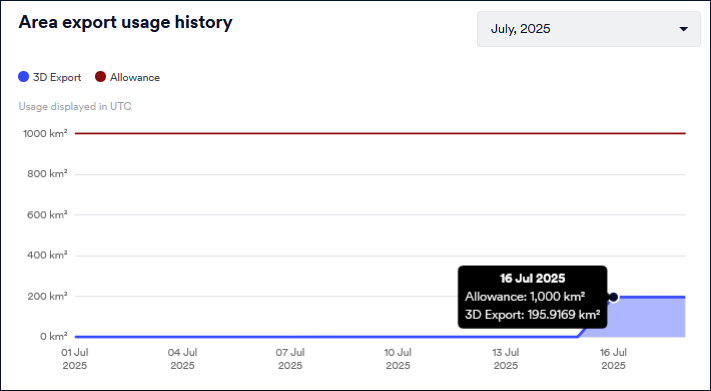Click the 16 Jul 2025 axis label
Screen dimensions: 711x391
614,359
